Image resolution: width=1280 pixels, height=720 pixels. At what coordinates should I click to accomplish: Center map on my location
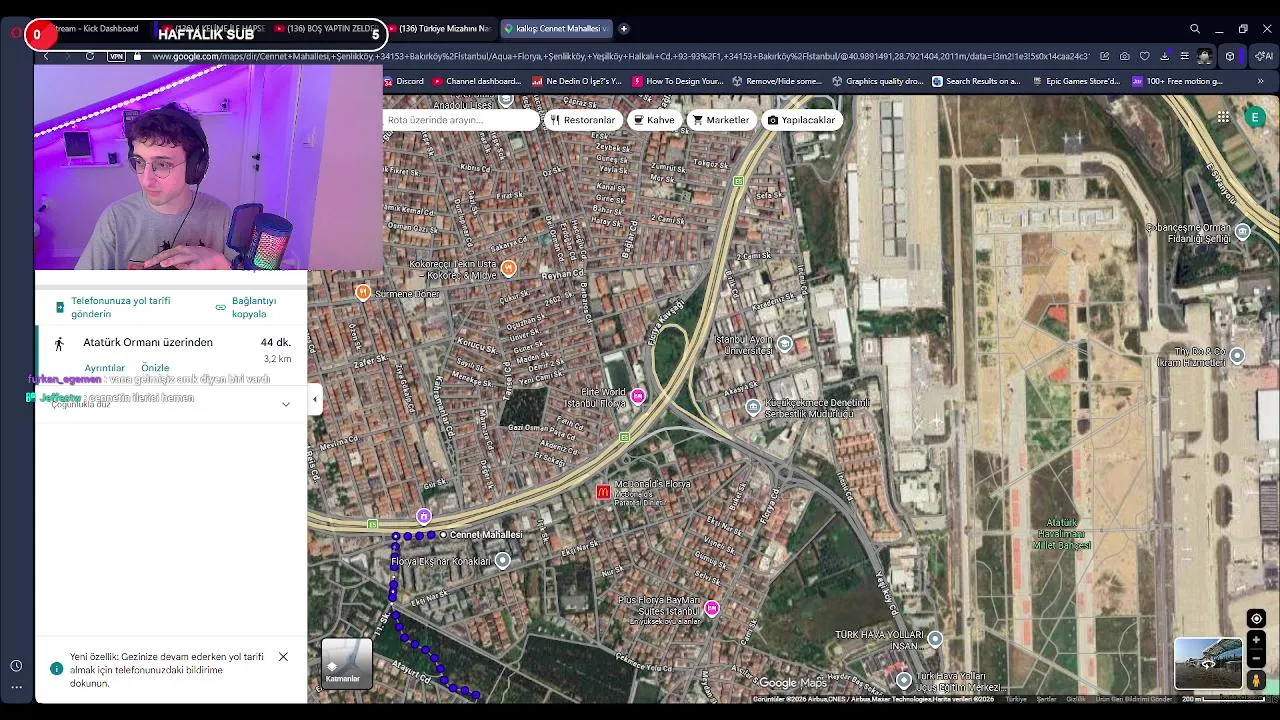point(1257,618)
